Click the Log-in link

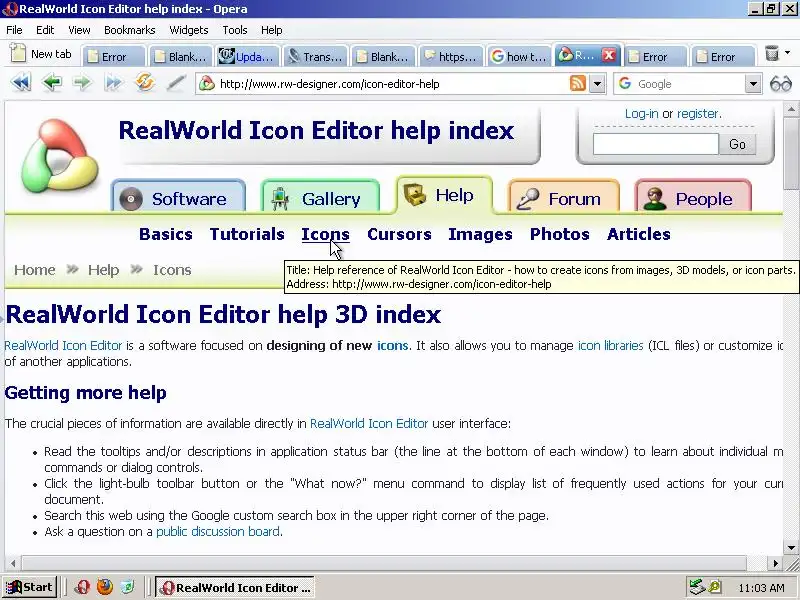(641, 114)
